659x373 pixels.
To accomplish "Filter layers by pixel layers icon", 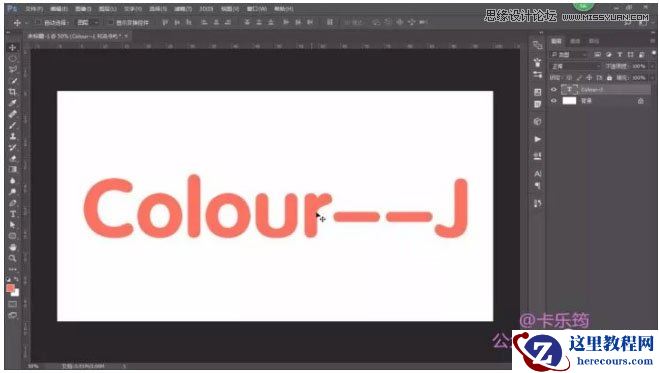I will coord(597,55).
